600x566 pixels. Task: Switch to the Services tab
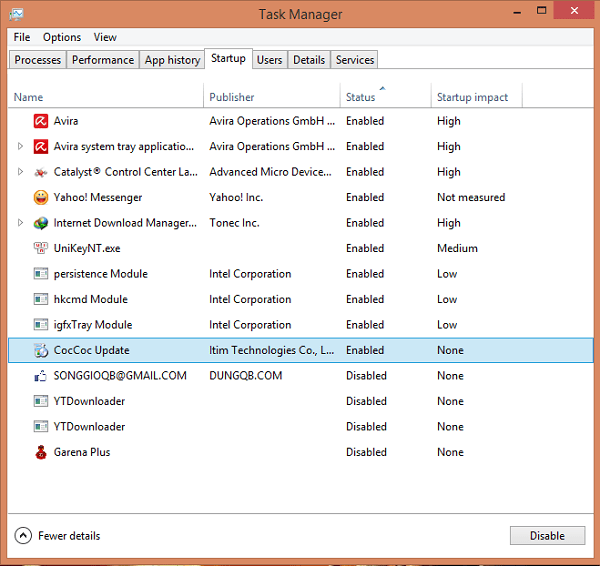(x=355, y=60)
